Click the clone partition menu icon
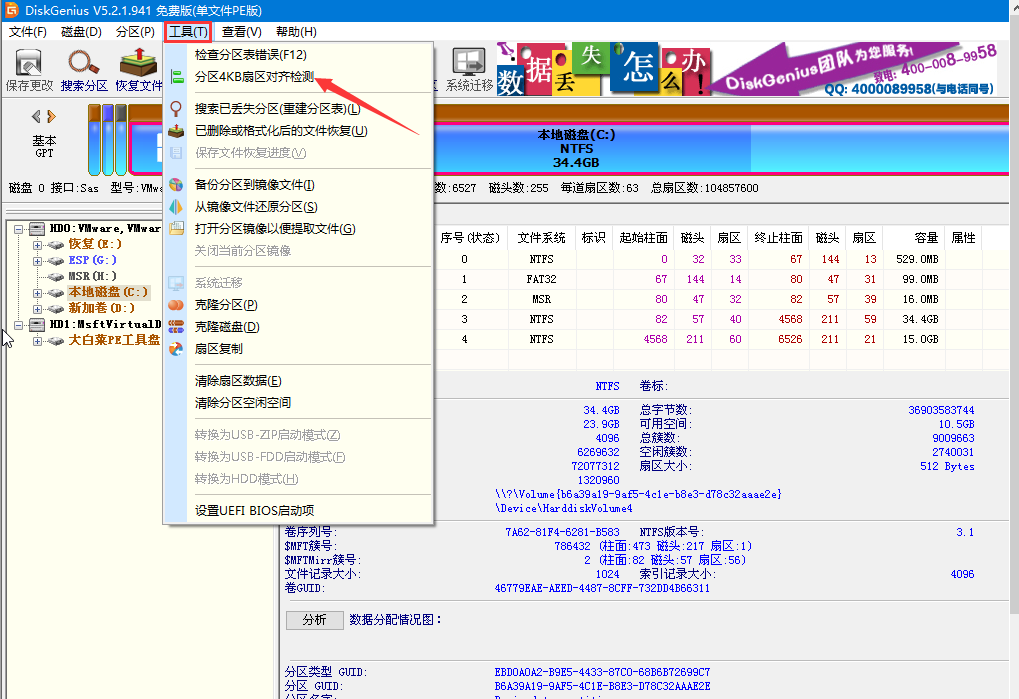The width and height of the screenshot is (1019, 699). click(176, 304)
